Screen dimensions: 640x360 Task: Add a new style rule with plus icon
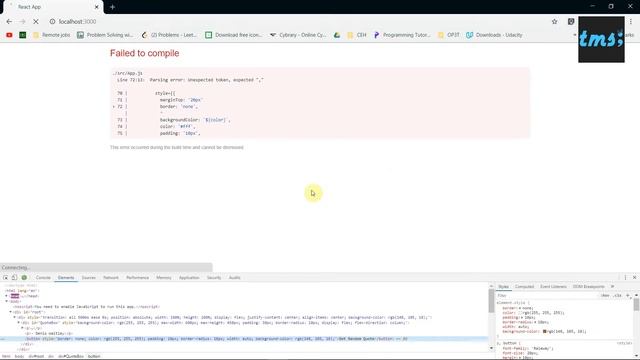[628, 295]
